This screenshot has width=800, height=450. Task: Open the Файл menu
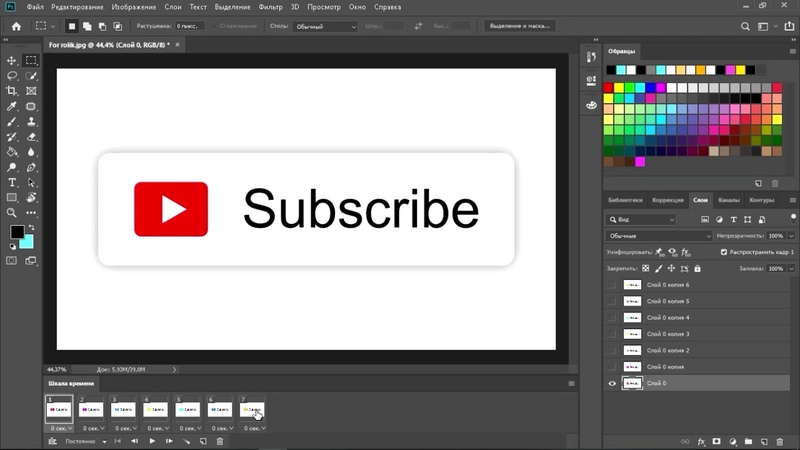pyautogui.click(x=35, y=7)
